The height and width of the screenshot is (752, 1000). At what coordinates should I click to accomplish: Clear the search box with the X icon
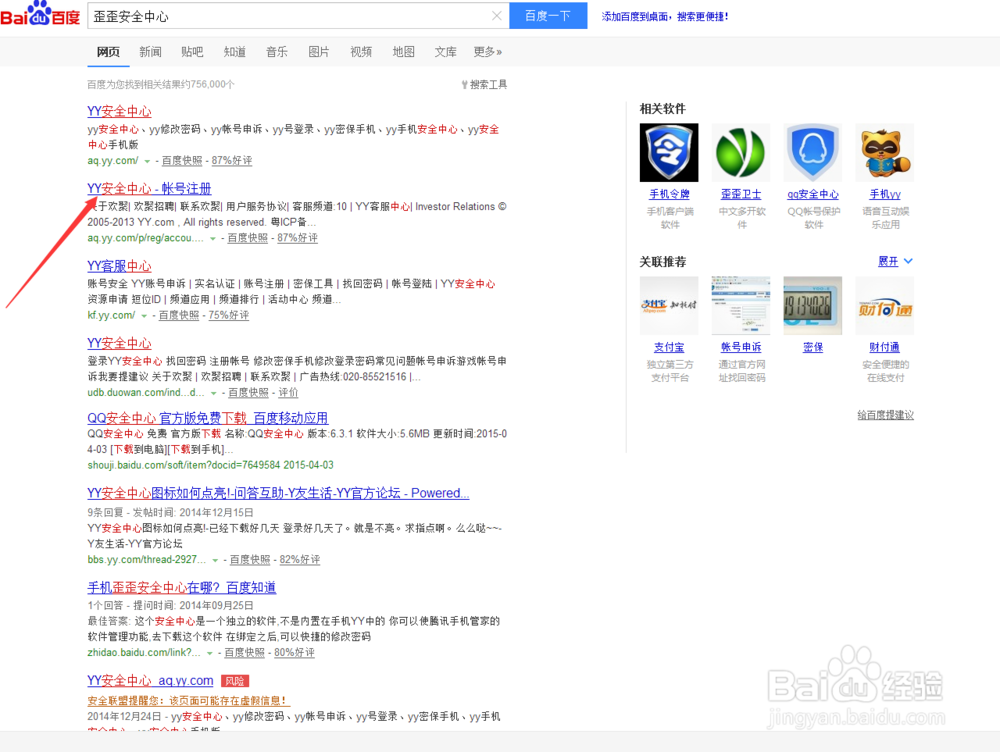coord(496,16)
